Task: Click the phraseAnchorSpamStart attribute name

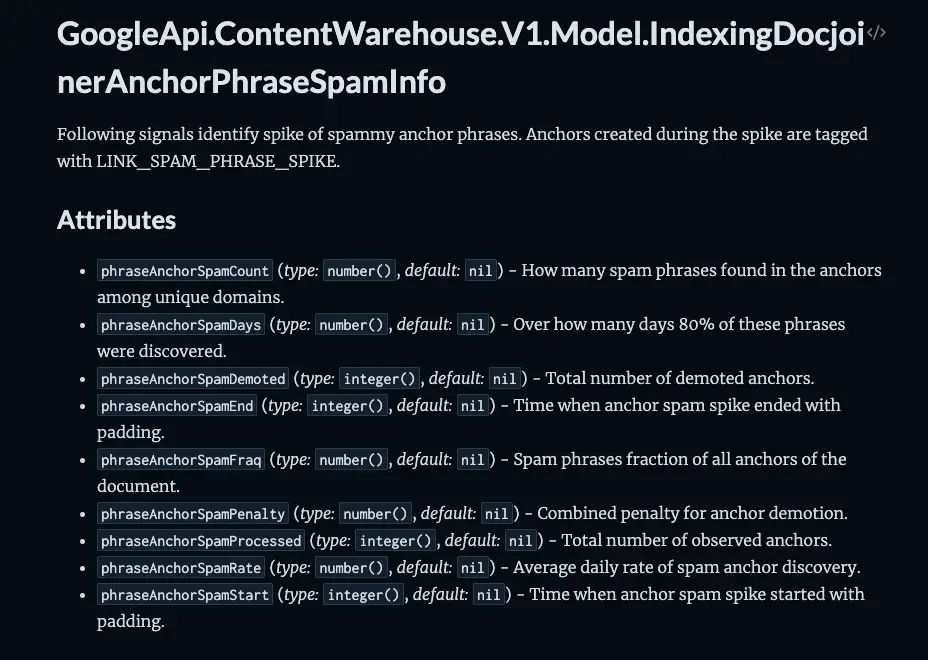Action: [x=185, y=594]
